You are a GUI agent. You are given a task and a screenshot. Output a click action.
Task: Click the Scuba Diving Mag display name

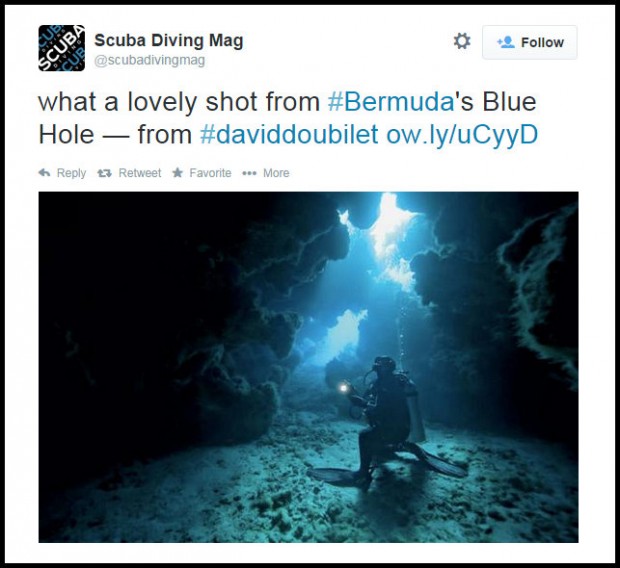169,40
